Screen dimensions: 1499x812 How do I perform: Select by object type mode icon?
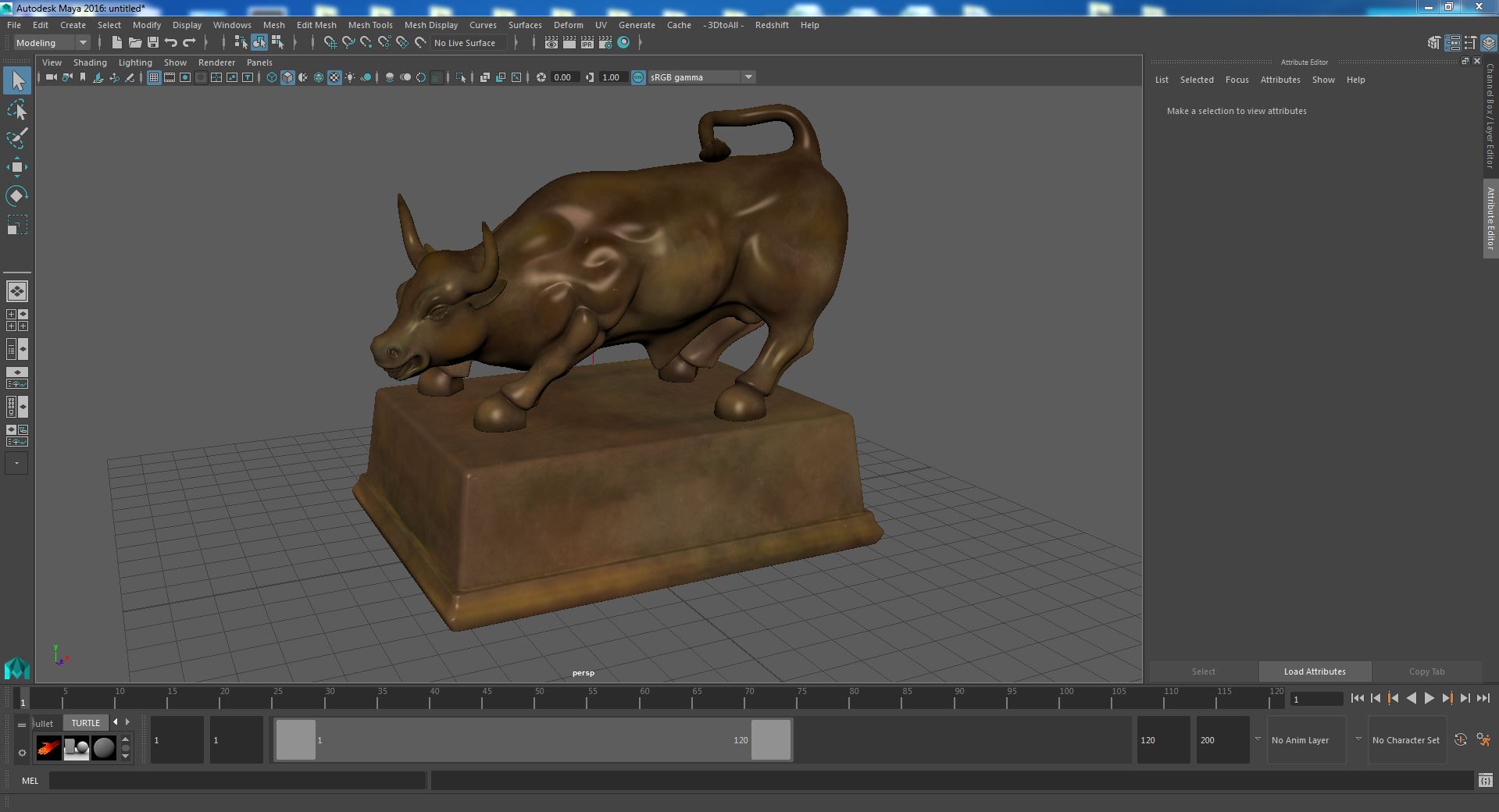coord(259,43)
